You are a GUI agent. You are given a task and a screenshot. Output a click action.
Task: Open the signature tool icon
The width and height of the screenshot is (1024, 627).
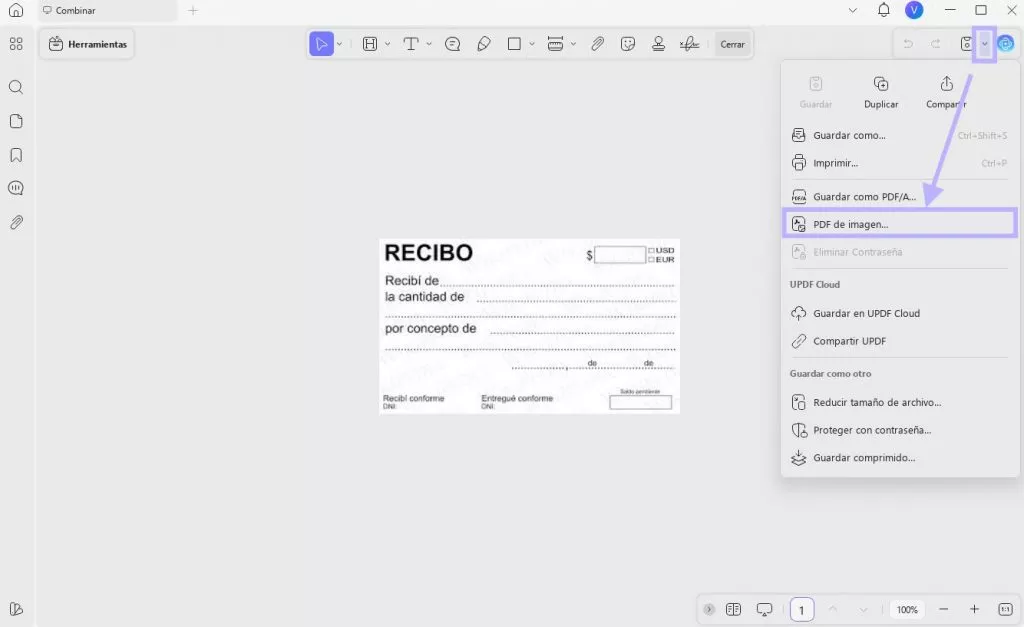coord(690,44)
